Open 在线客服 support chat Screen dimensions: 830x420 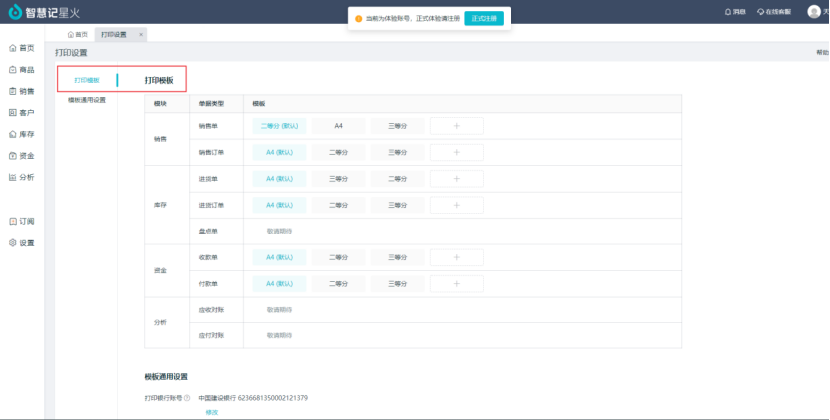pyautogui.click(x=774, y=12)
